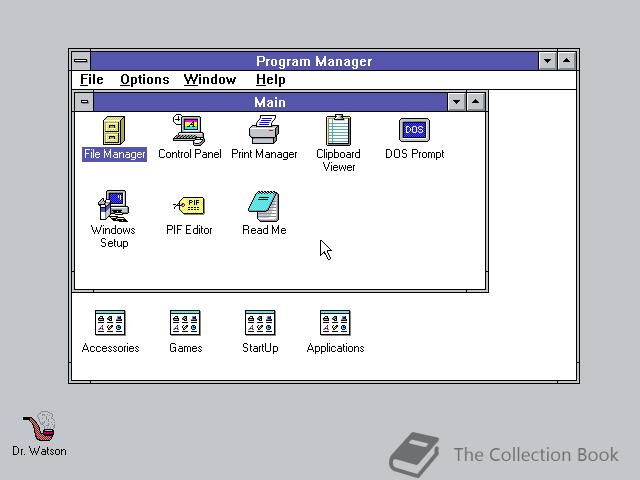This screenshot has width=640, height=480.
Task: Select the StartUp program group icon
Action: pyautogui.click(x=260, y=322)
